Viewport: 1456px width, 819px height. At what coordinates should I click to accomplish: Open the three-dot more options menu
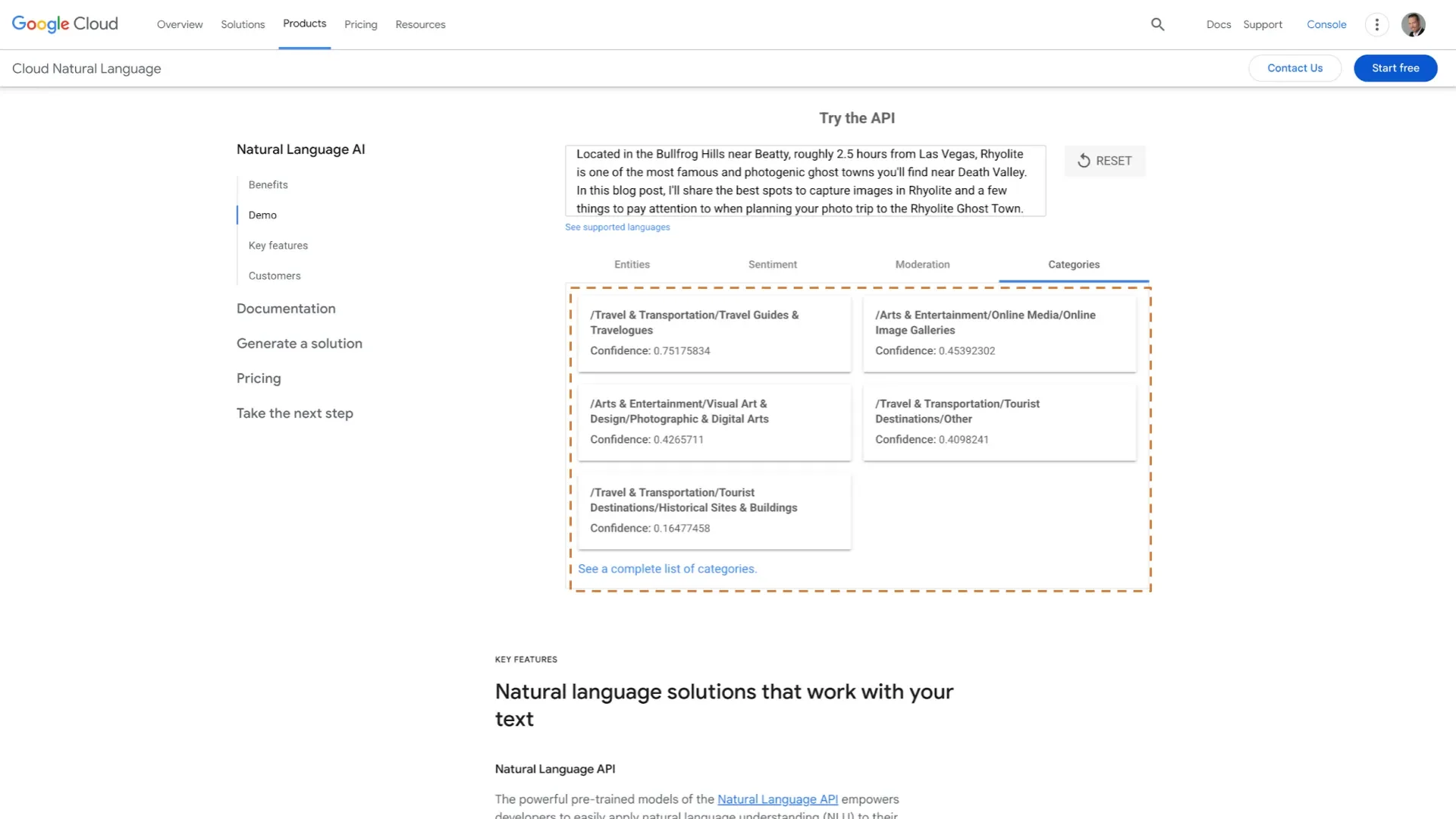1376,24
